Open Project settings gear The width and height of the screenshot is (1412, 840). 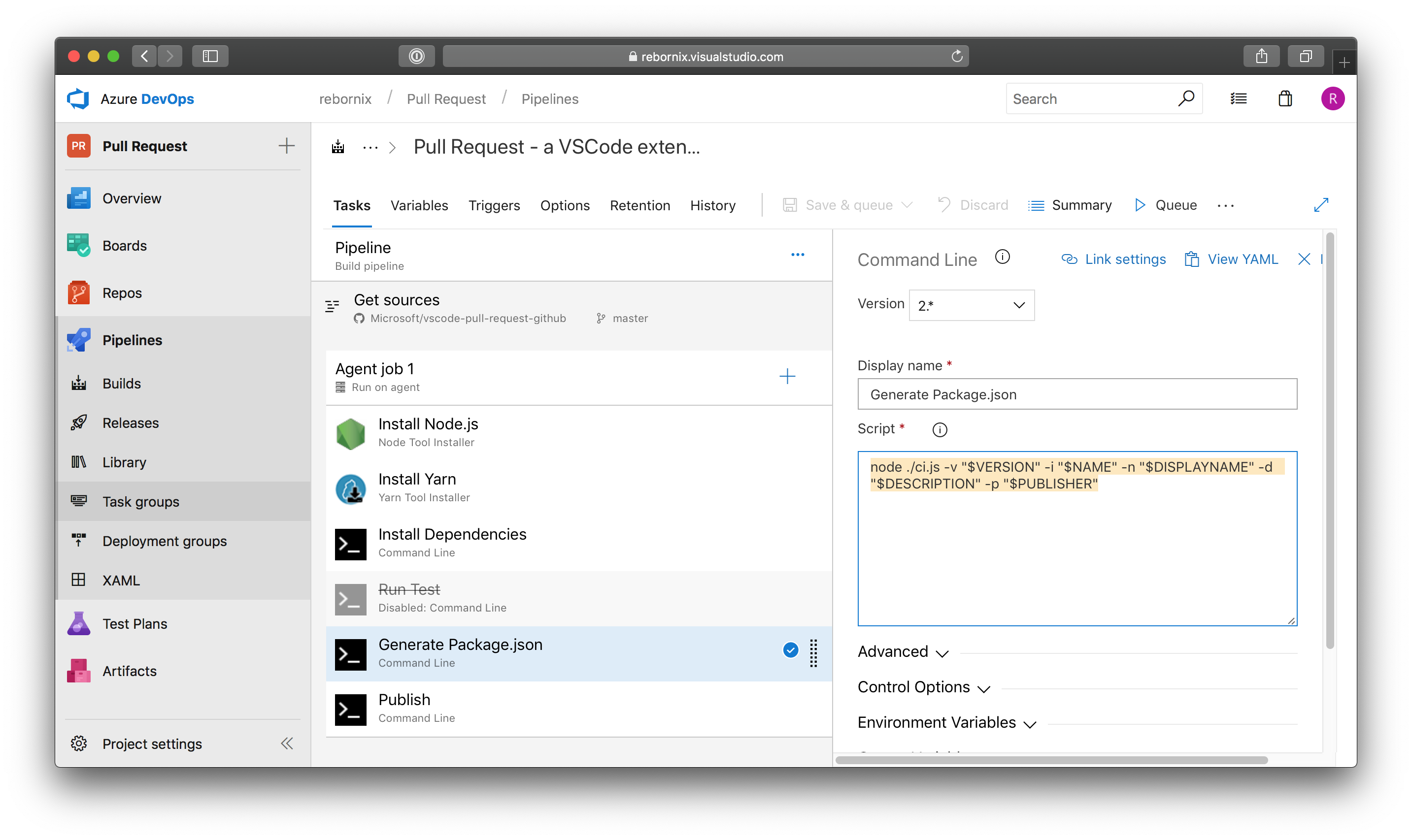pyautogui.click(x=78, y=743)
